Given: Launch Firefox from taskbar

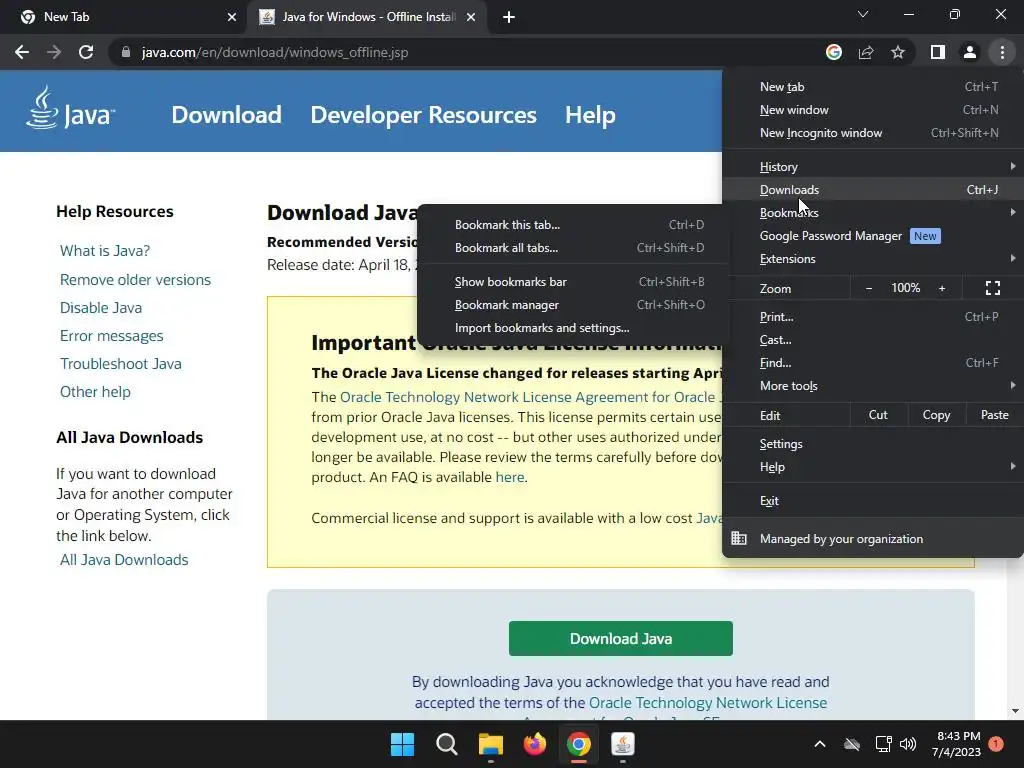Looking at the screenshot, I should tap(535, 744).
